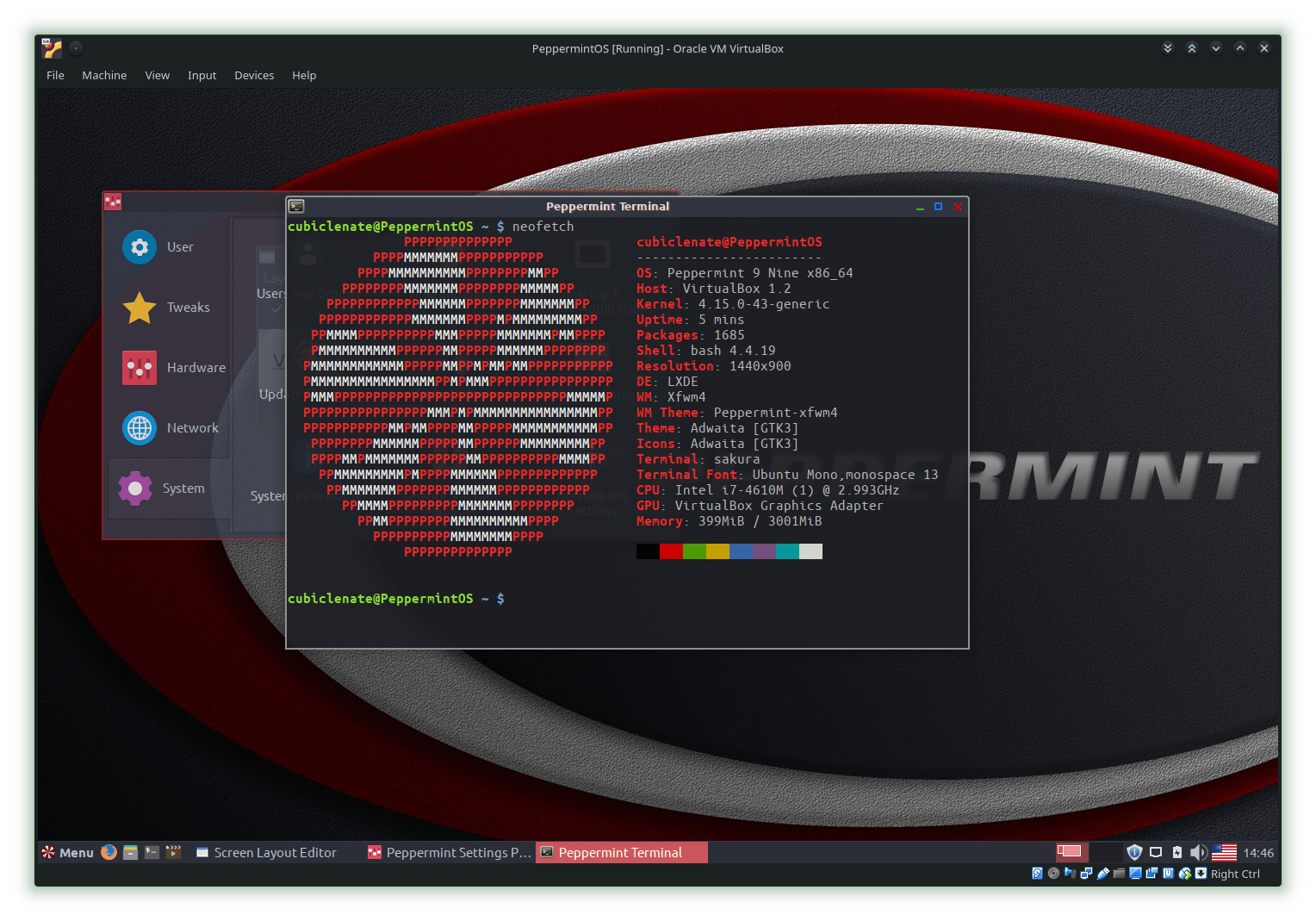Open the View menu
Image resolution: width=1316 pixels, height=921 pixels.
pyautogui.click(x=158, y=75)
